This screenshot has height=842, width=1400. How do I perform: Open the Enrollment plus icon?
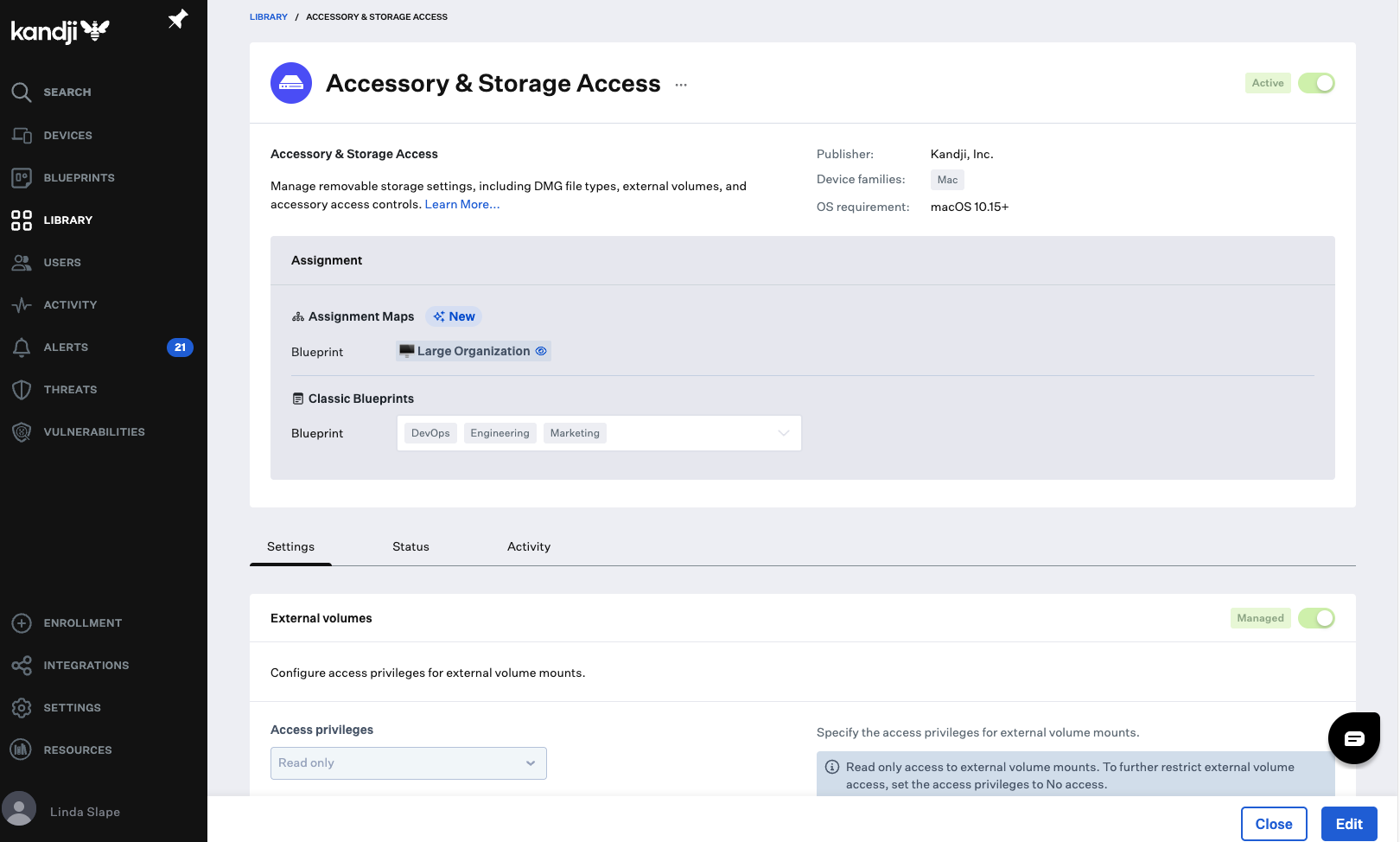[22, 623]
